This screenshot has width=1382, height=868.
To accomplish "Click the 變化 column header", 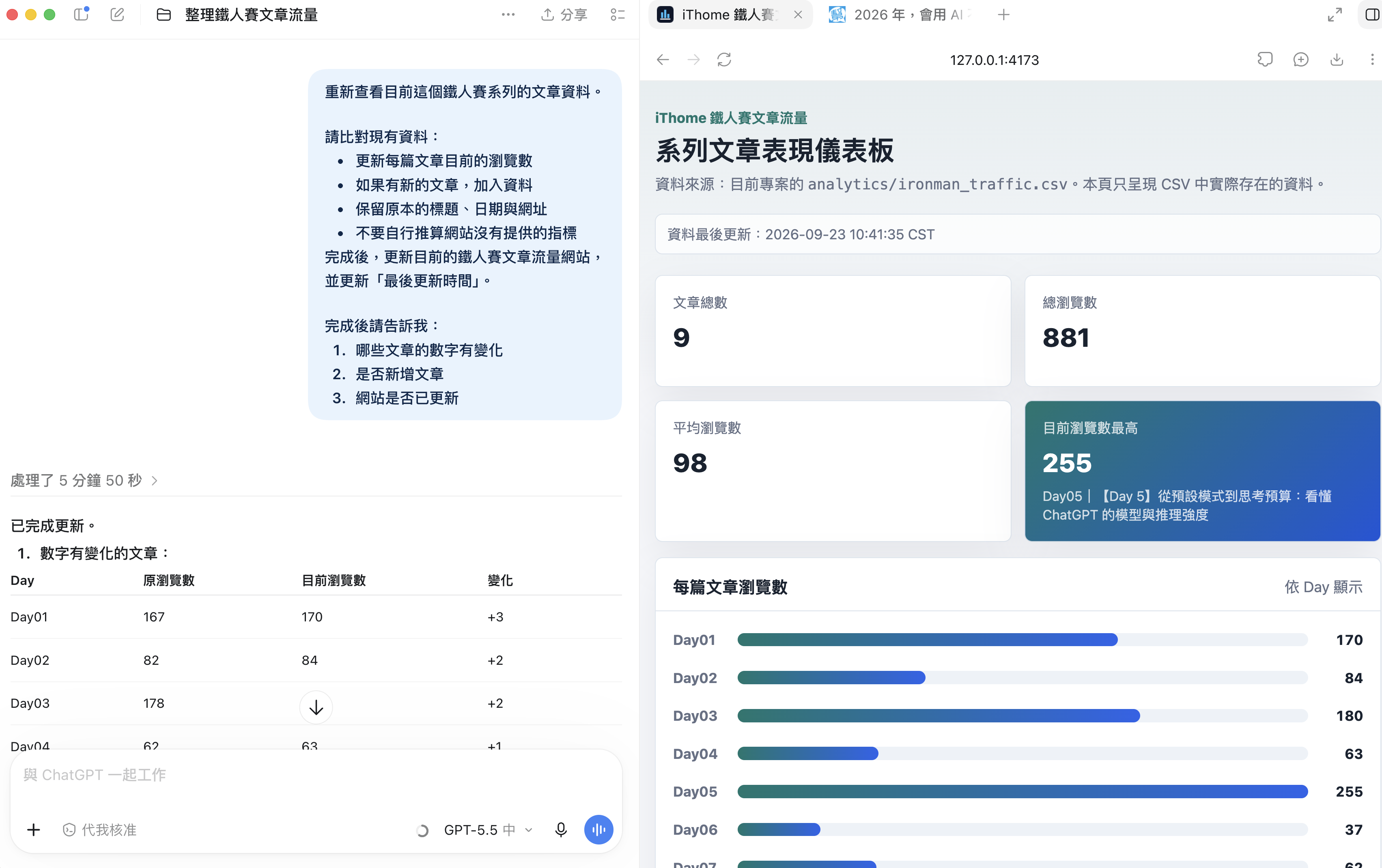I will click(500, 580).
